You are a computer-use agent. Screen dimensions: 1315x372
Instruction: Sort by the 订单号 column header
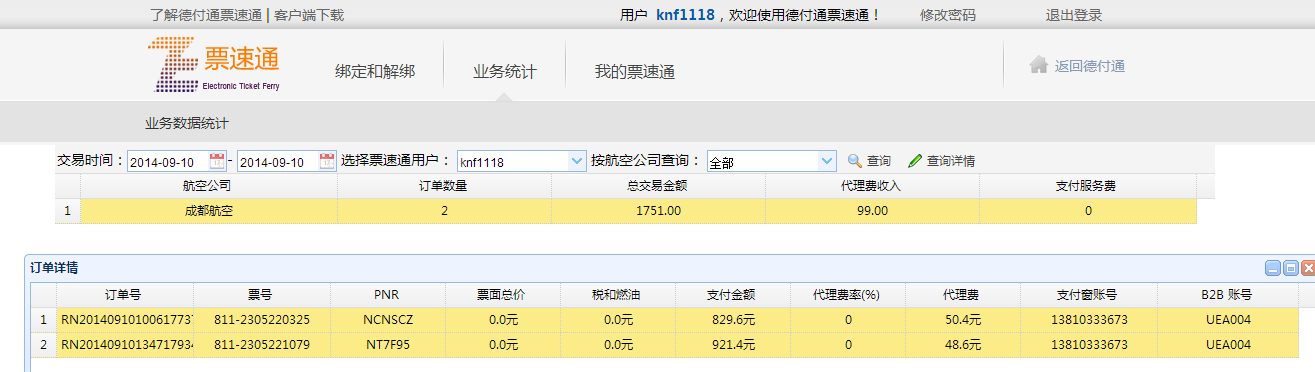124,295
